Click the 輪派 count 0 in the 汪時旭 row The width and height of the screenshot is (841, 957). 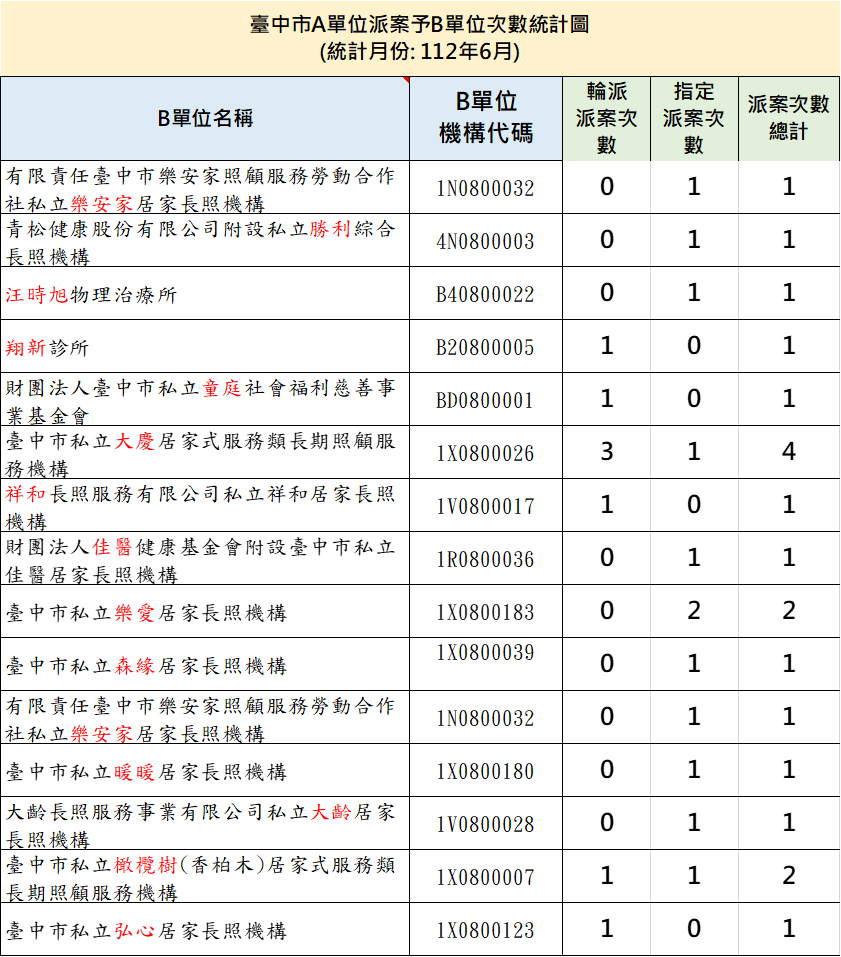click(x=607, y=292)
